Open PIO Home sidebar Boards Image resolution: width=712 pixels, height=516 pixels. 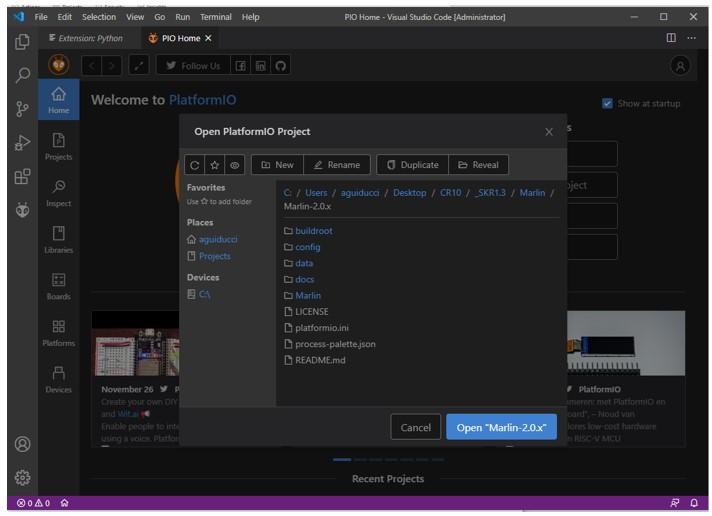pos(59,286)
